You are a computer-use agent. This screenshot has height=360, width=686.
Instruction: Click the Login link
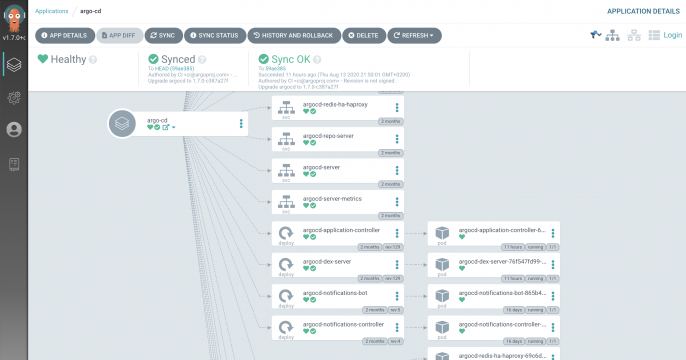pos(672,35)
